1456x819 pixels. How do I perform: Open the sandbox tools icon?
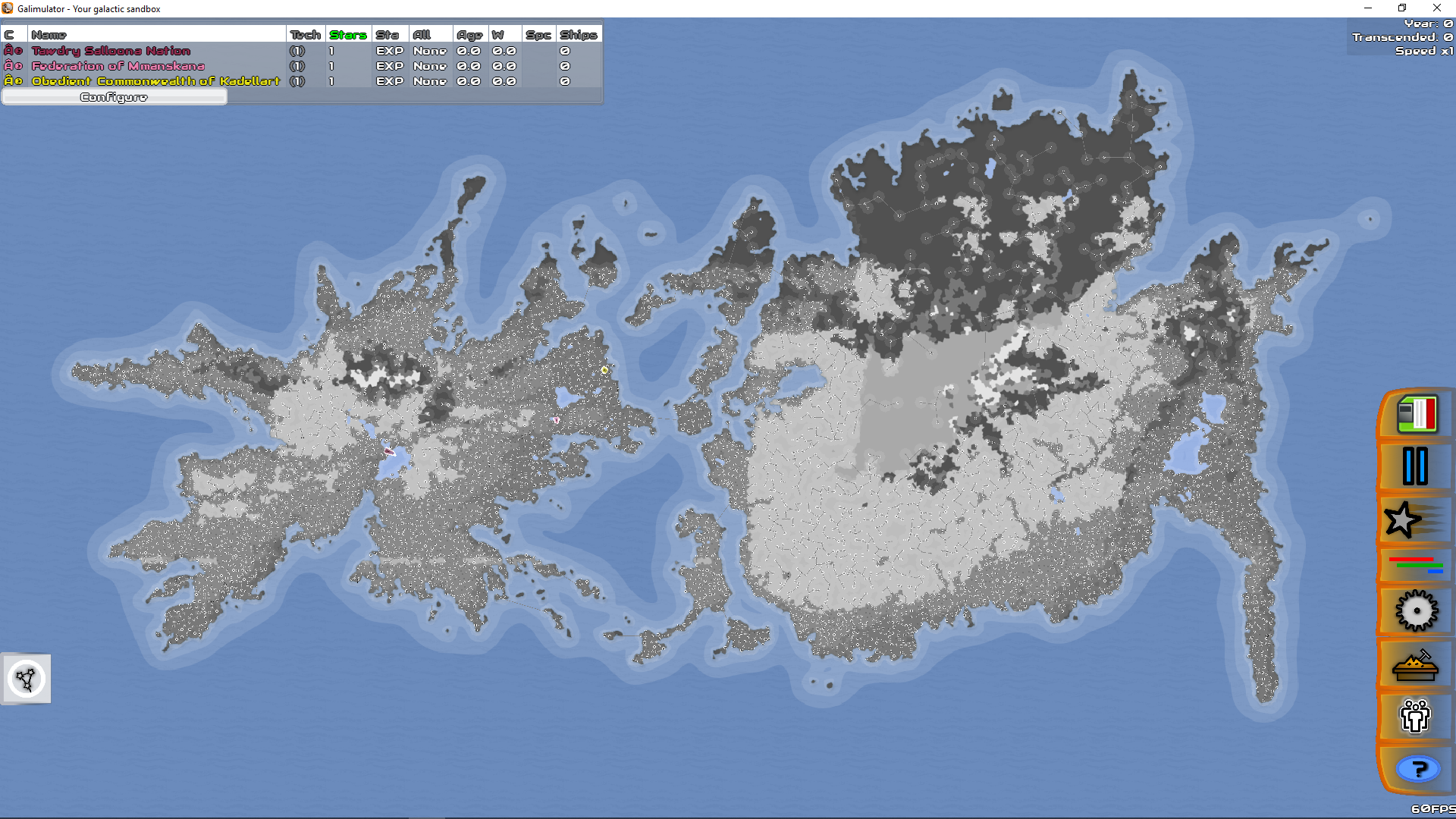pos(1415,666)
